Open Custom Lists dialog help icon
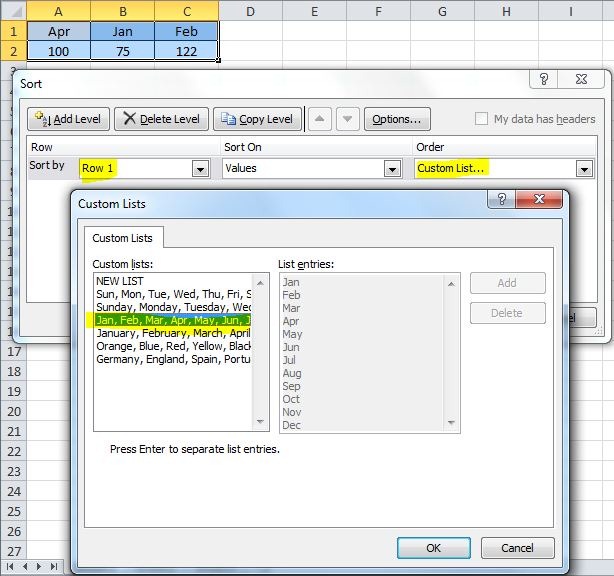The height and width of the screenshot is (576, 614). pyautogui.click(x=502, y=199)
